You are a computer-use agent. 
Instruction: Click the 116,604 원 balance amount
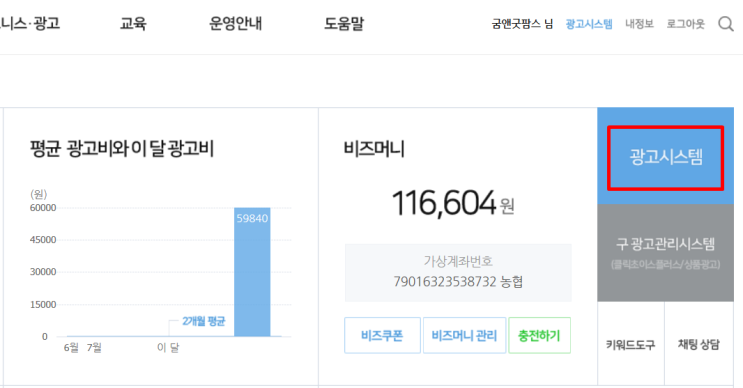tap(453, 204)
